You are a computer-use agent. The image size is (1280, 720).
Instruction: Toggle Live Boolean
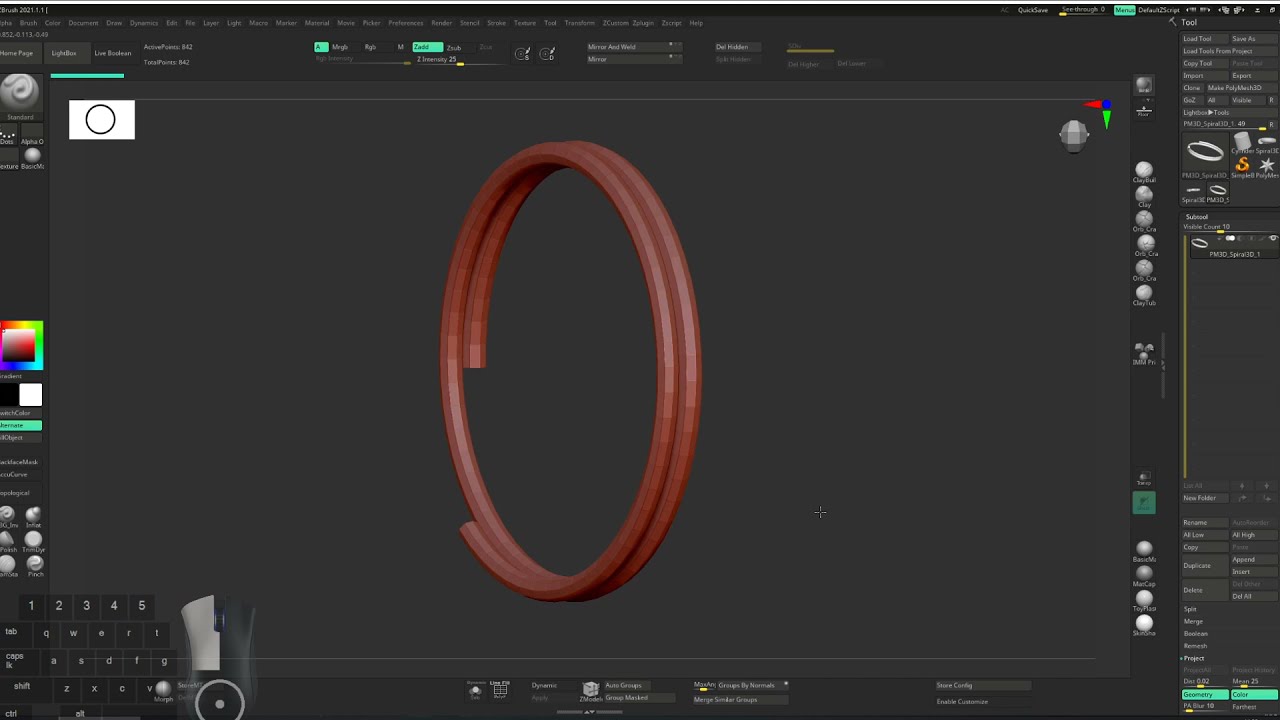[x=113, y=53]
